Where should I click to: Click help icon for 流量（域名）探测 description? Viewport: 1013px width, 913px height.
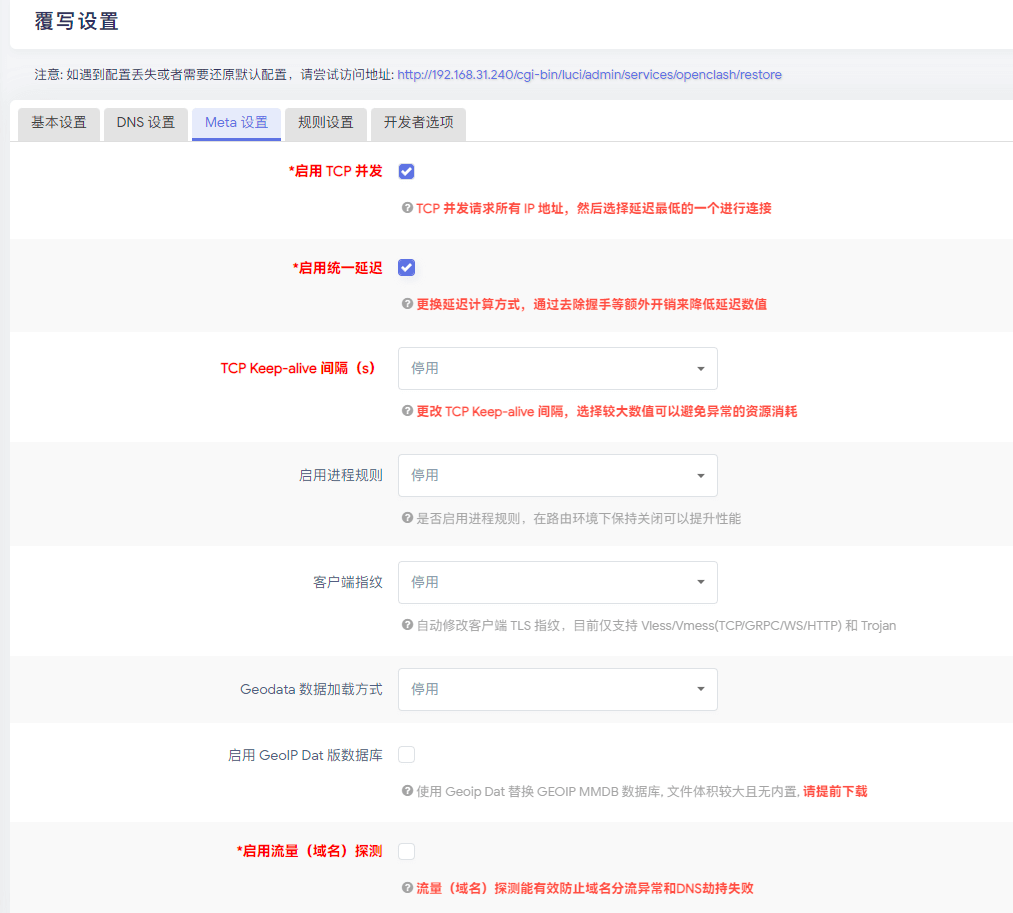pyautogui.click(x=407, y=888)
